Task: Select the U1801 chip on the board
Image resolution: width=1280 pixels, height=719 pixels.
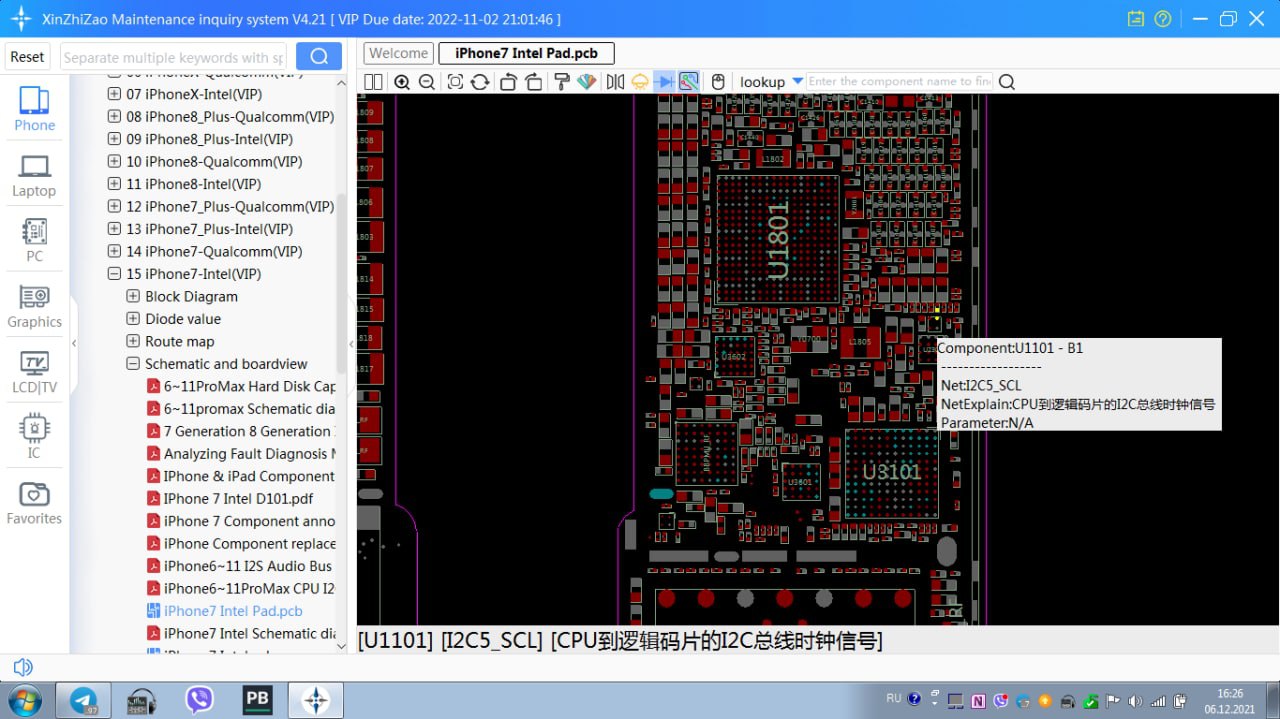Action: click(778, 239)
